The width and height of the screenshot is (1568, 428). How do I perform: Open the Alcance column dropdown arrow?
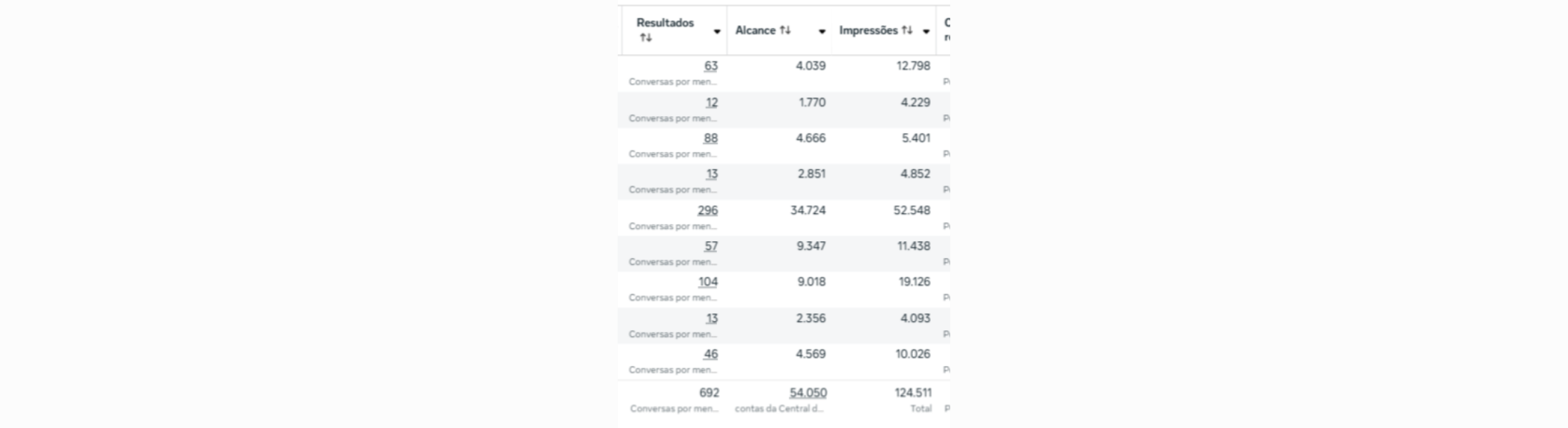click(x=822, y=31)
